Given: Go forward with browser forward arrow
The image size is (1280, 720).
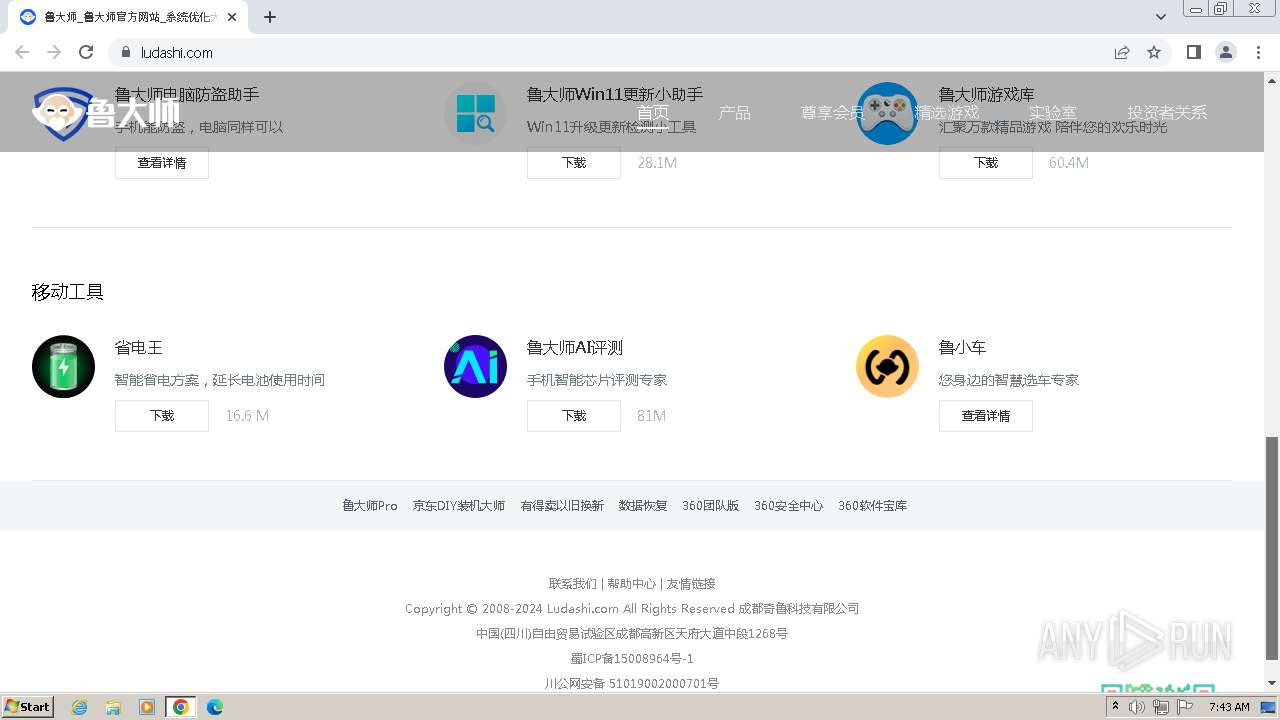Looking at the screenshot, I should click(54, 52).
